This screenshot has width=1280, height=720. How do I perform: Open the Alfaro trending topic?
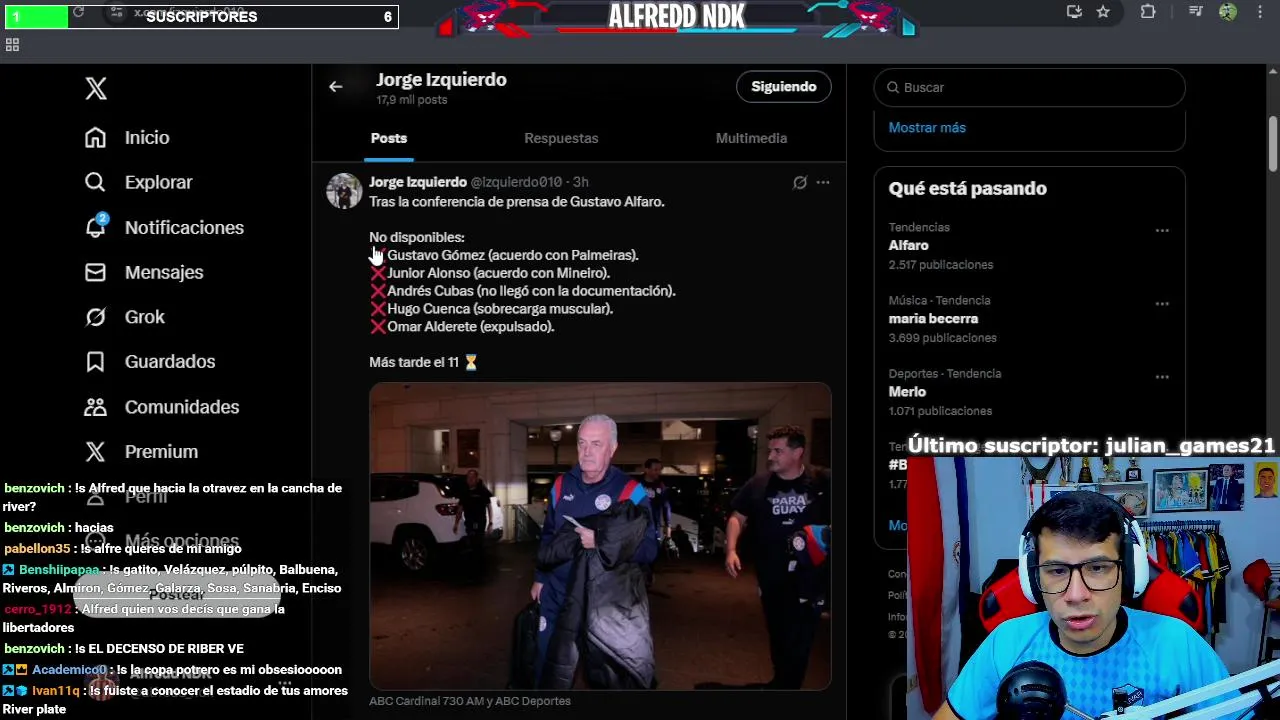909,245
